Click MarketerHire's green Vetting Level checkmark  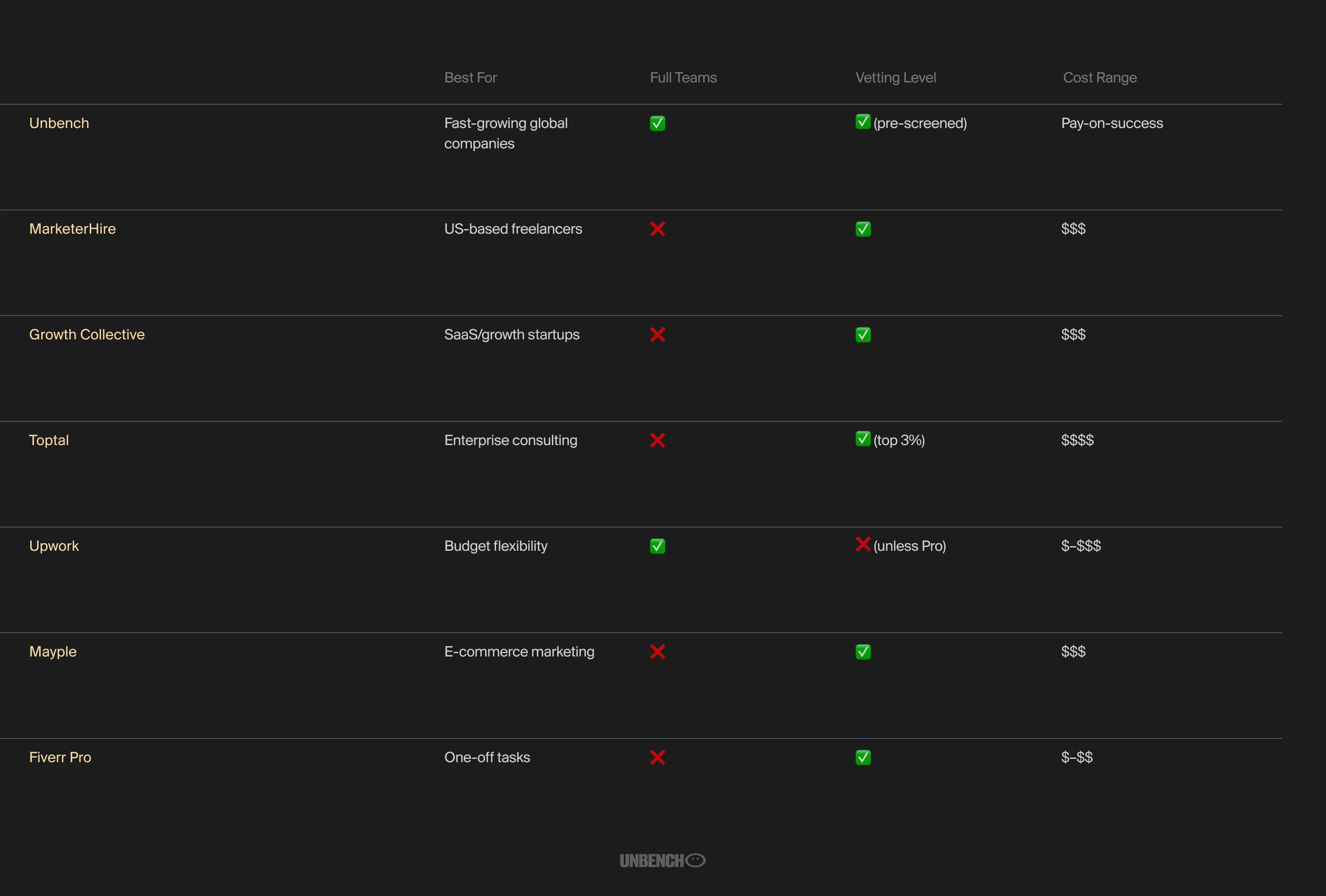click(863, 229)
